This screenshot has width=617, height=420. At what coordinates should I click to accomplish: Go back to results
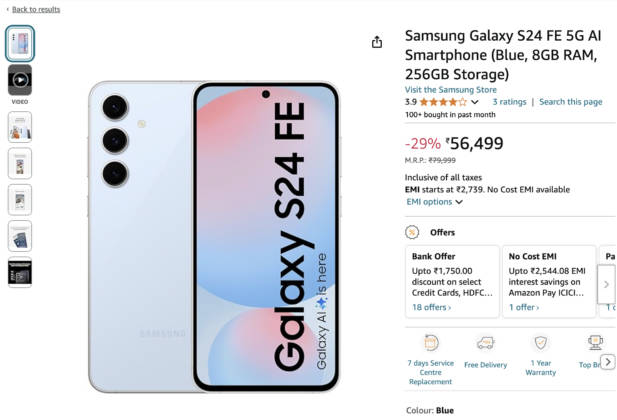[x=33, y=9]
